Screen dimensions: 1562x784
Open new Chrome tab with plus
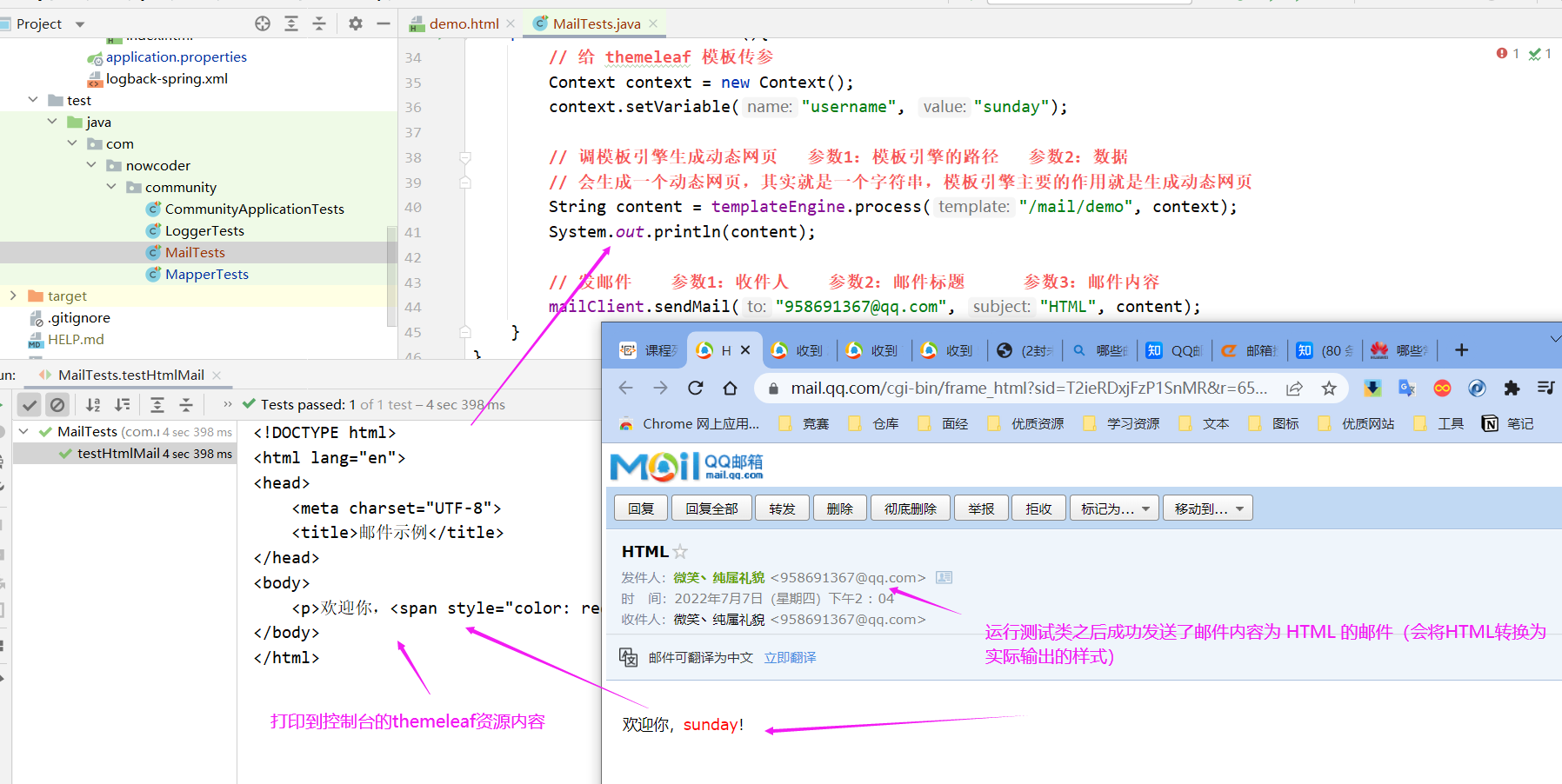tap(1461, 350)
